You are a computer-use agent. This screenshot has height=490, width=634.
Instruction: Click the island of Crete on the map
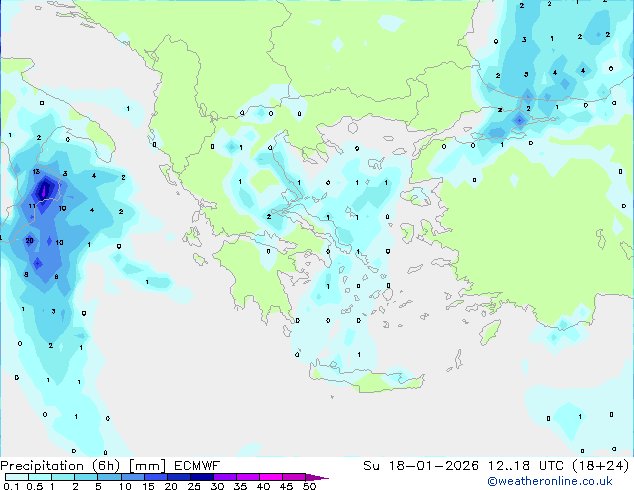366,378
